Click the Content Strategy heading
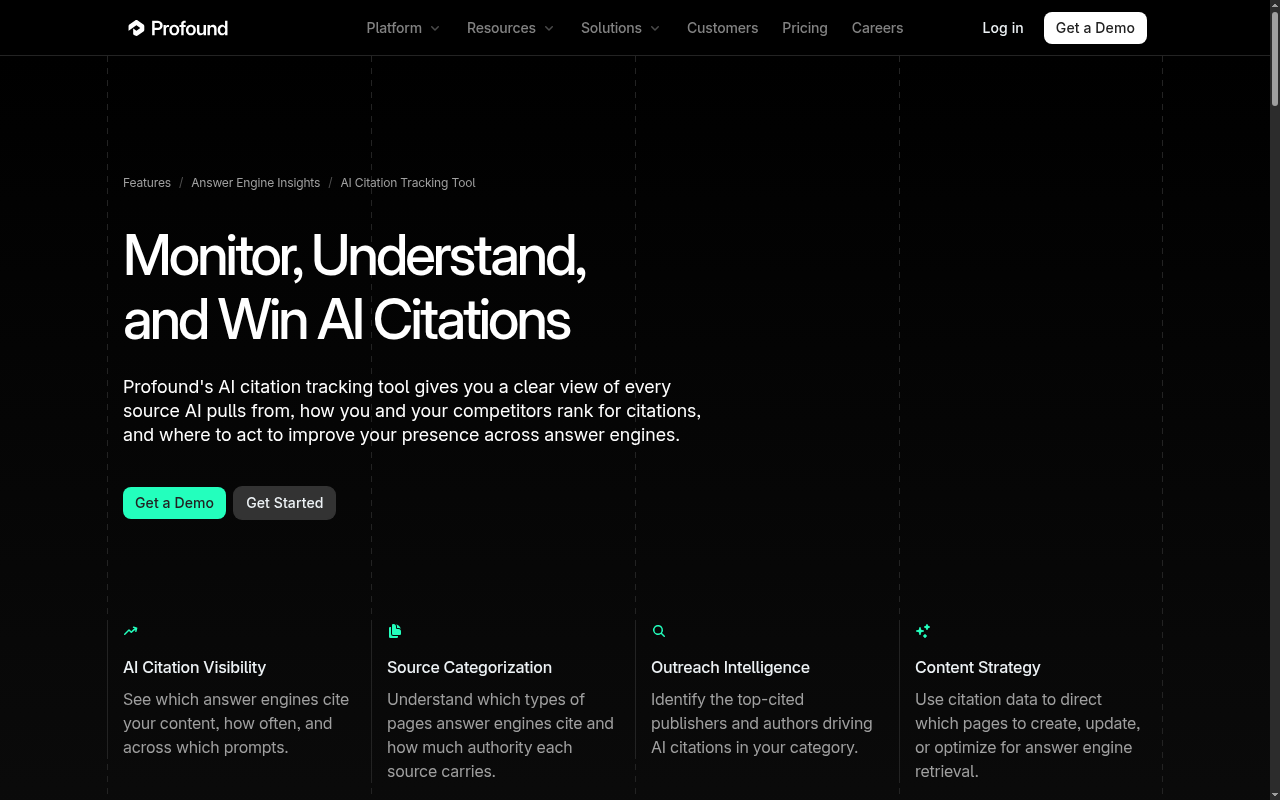 click(977, 667)
